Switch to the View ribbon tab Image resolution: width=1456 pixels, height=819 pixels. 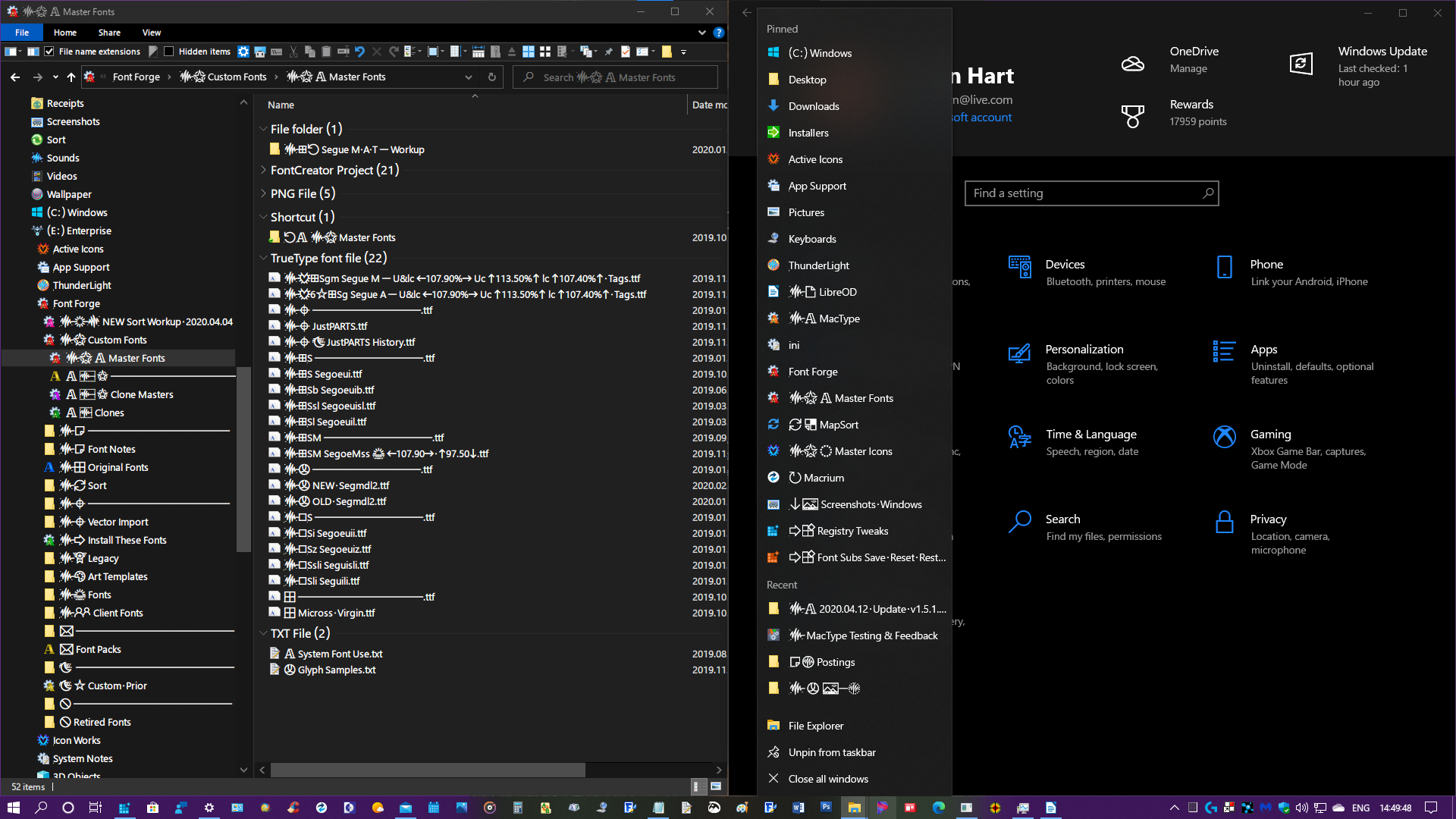click(152, 33)
